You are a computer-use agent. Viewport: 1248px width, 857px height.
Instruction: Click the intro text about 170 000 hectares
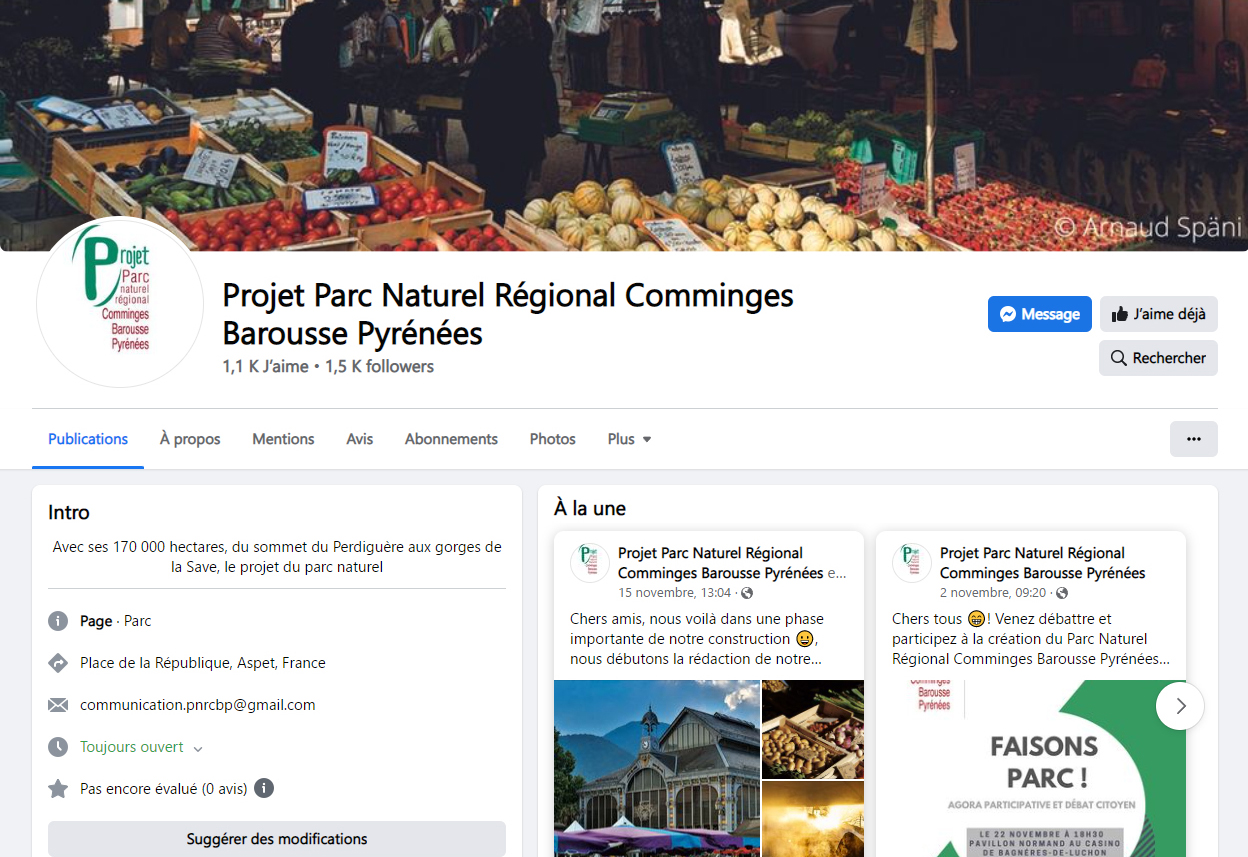[x=277, y=557]
